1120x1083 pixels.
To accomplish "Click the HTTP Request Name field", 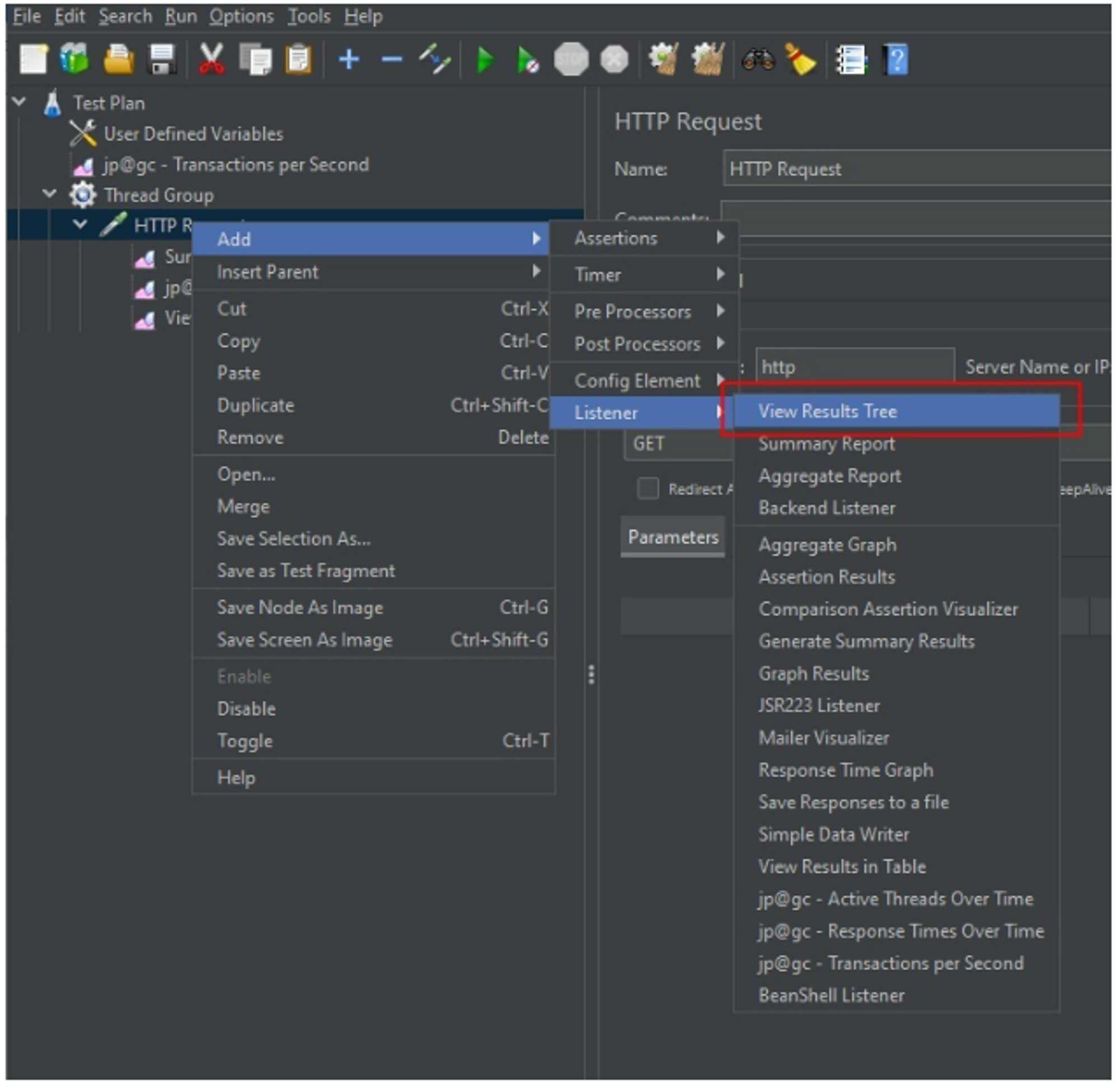I will point(914,169).
